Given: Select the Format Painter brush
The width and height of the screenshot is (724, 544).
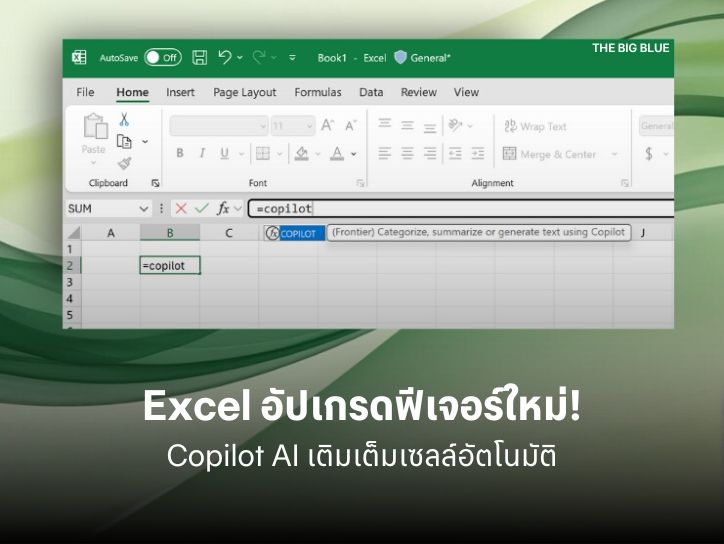Looking at the screenshot, I should [124, 163].
